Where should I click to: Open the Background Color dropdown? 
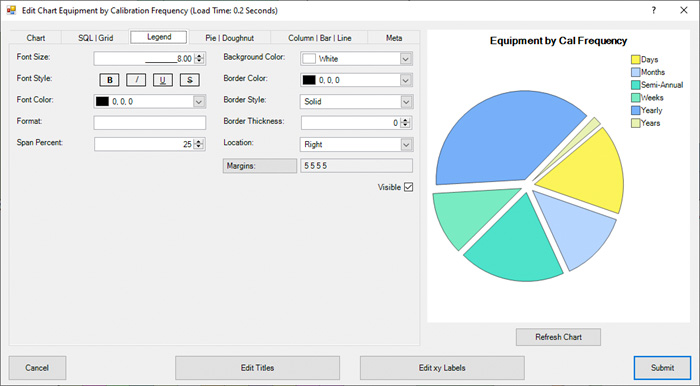click(x=405, y=58)
